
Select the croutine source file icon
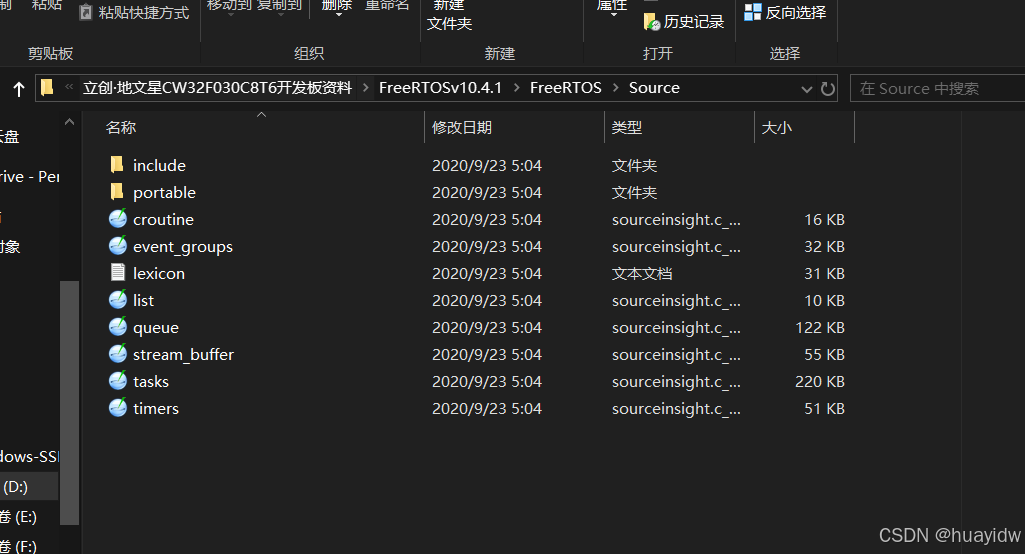[118, 218]
